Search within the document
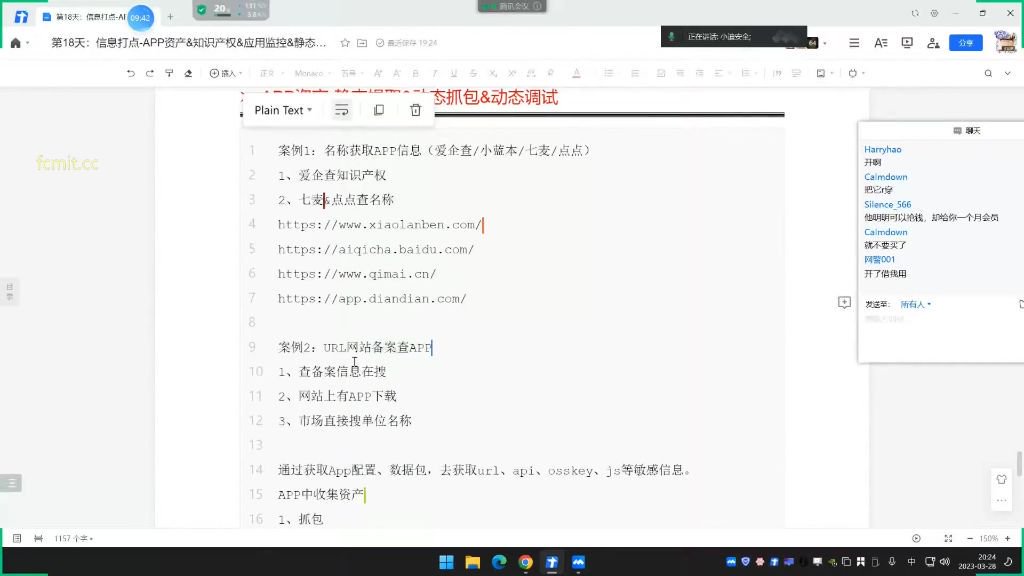 coord(988,73)
